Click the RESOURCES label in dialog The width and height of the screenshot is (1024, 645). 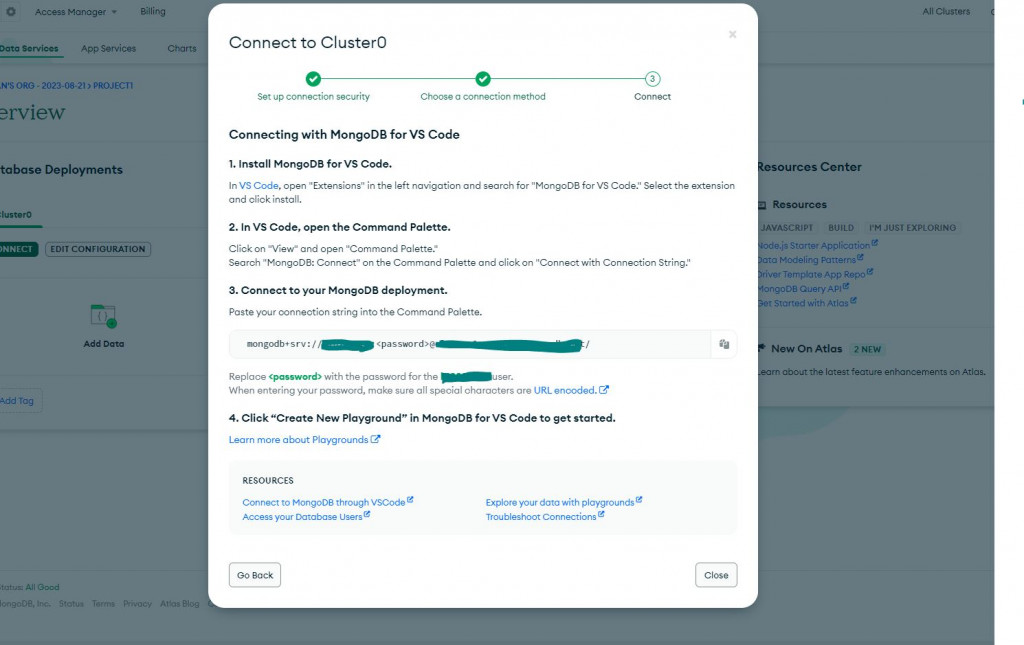tap(268, 480)
